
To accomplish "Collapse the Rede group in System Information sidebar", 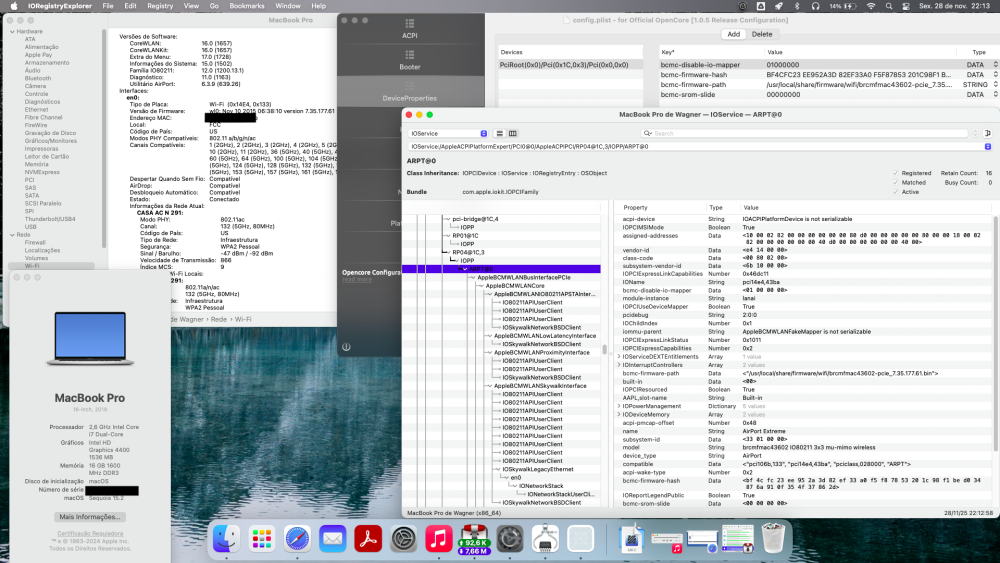I will (13, 235).
